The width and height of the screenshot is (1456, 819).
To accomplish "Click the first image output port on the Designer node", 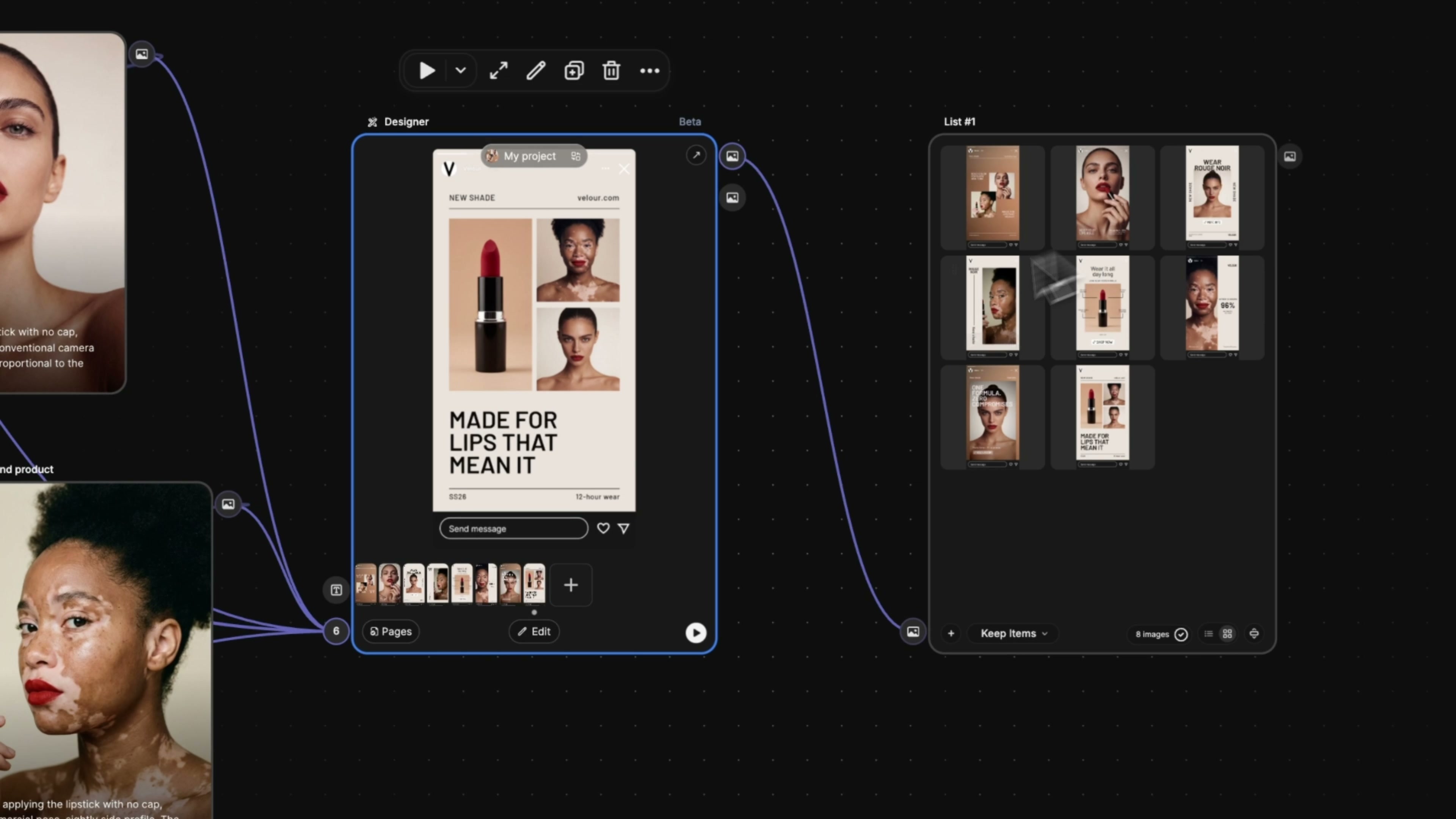I will pyautogui.click(x=733, y=156).
